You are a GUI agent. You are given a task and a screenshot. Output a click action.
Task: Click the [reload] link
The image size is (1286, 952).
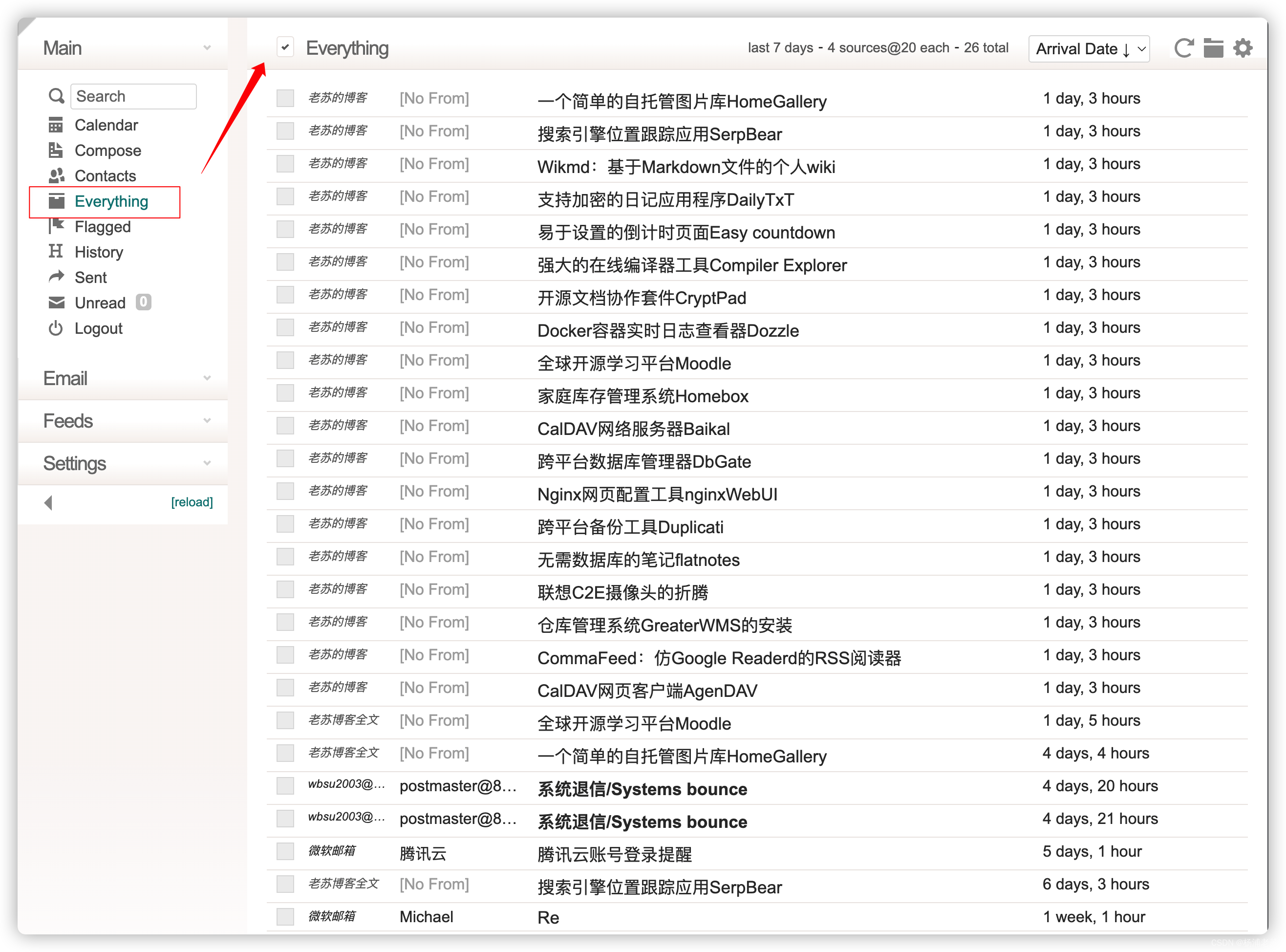pyautogui.click(x=192, y=502)
